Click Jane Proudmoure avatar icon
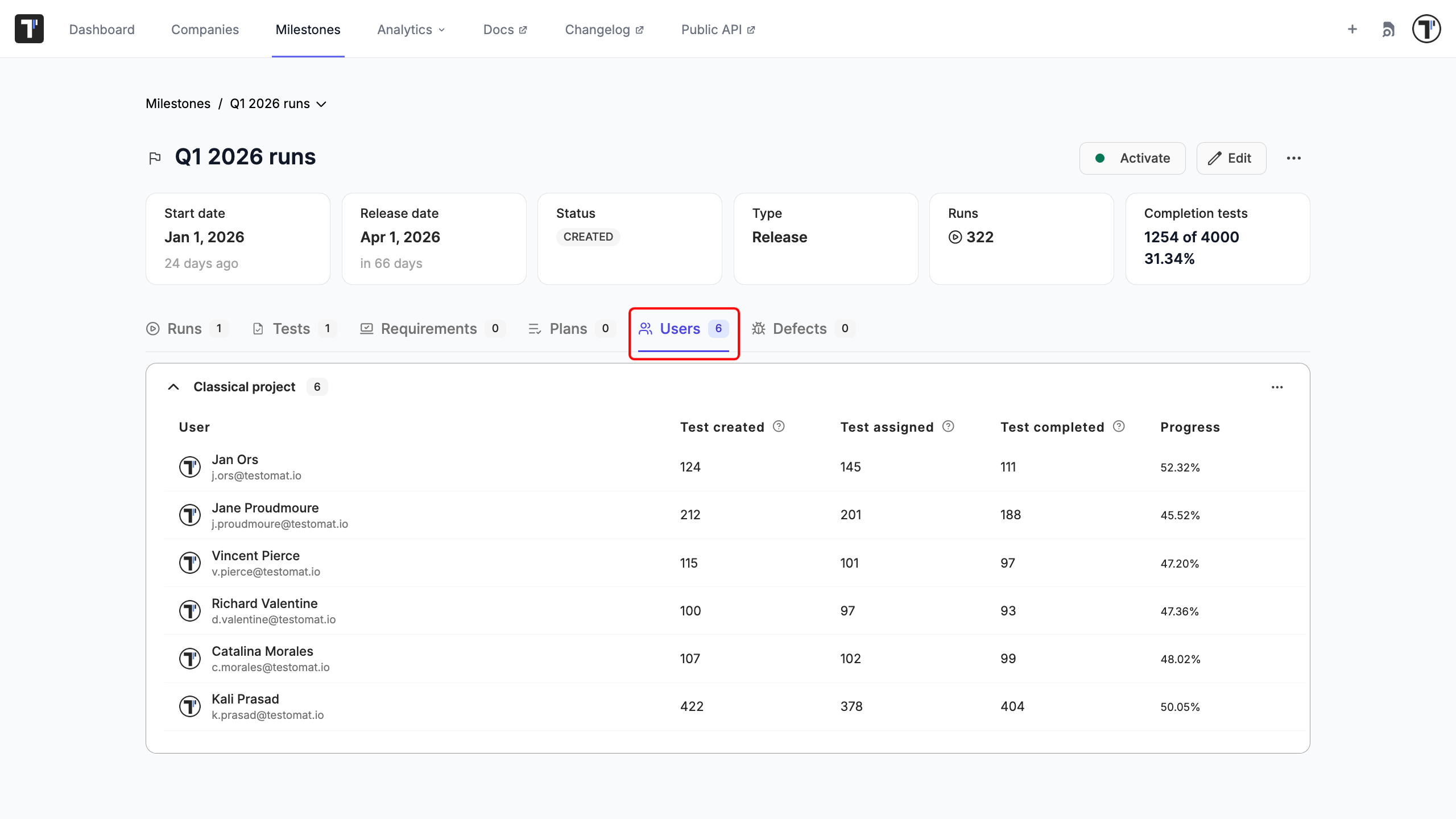1456x819 pixels. (190, 515)
